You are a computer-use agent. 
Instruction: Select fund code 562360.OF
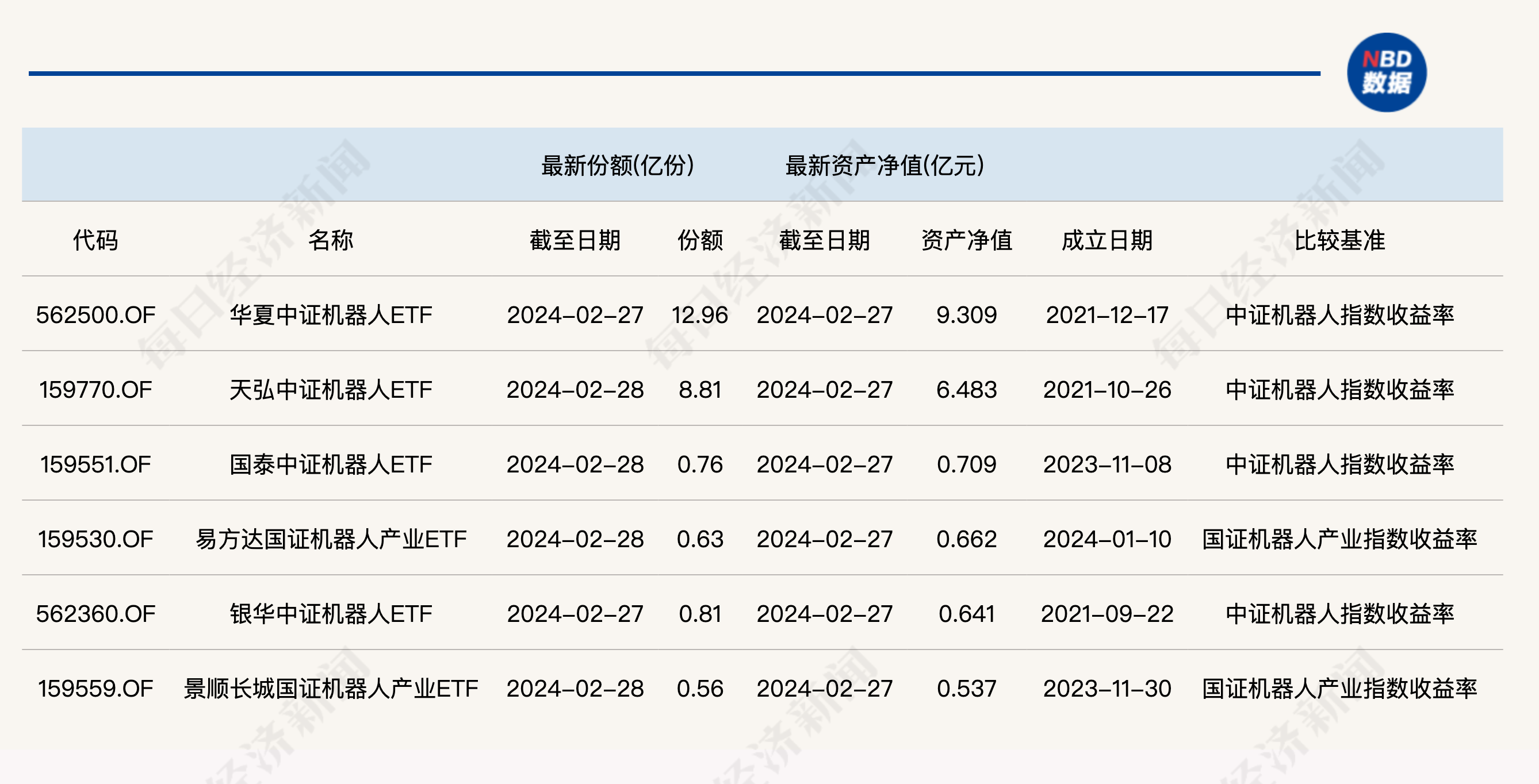(x=95, y=613)
